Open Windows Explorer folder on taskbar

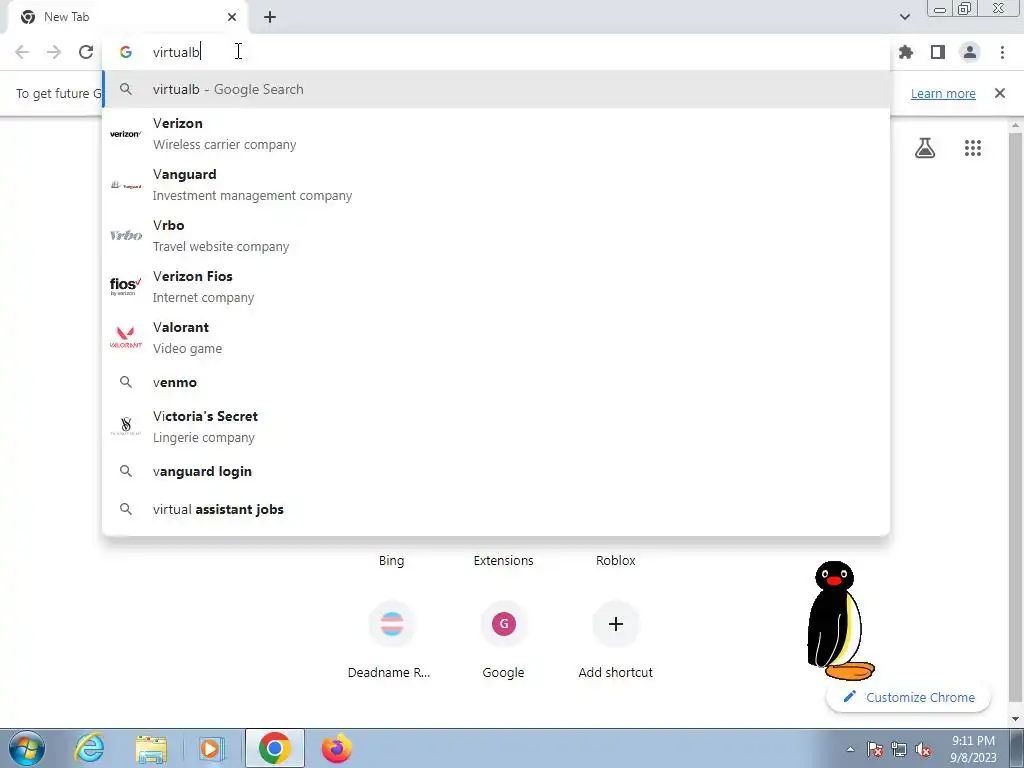[x=151, y=748]
